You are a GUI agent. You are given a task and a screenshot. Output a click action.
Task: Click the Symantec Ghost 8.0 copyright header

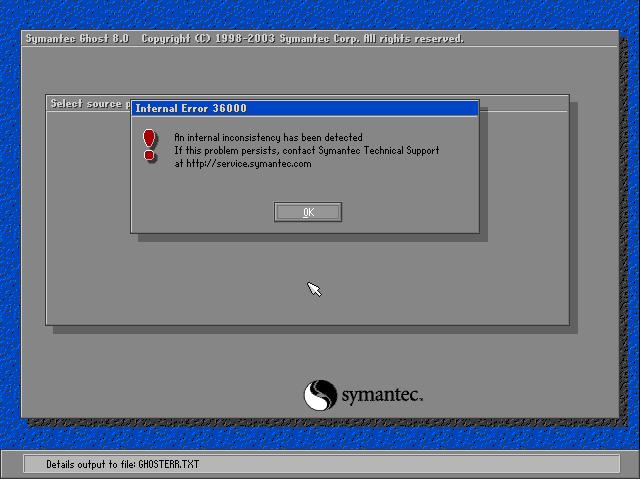tap(244, 39)
